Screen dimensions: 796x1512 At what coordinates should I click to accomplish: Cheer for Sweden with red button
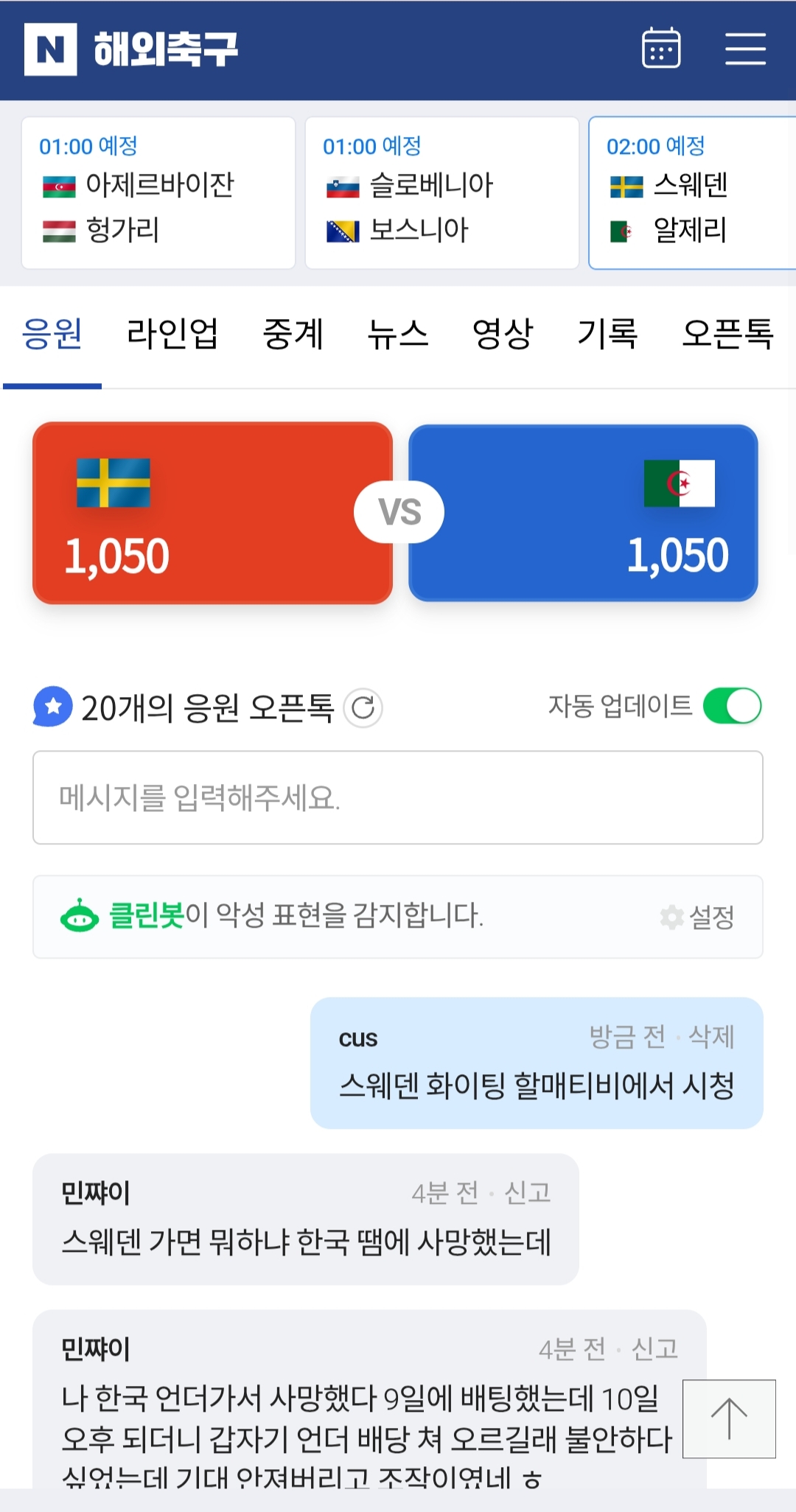[212, 513]
